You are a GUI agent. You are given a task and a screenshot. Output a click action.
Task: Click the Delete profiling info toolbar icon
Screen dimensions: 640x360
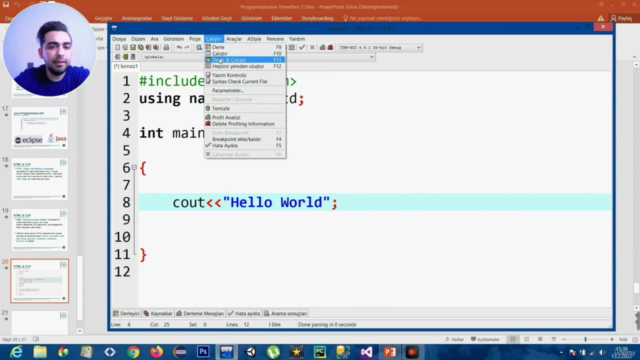330,47
